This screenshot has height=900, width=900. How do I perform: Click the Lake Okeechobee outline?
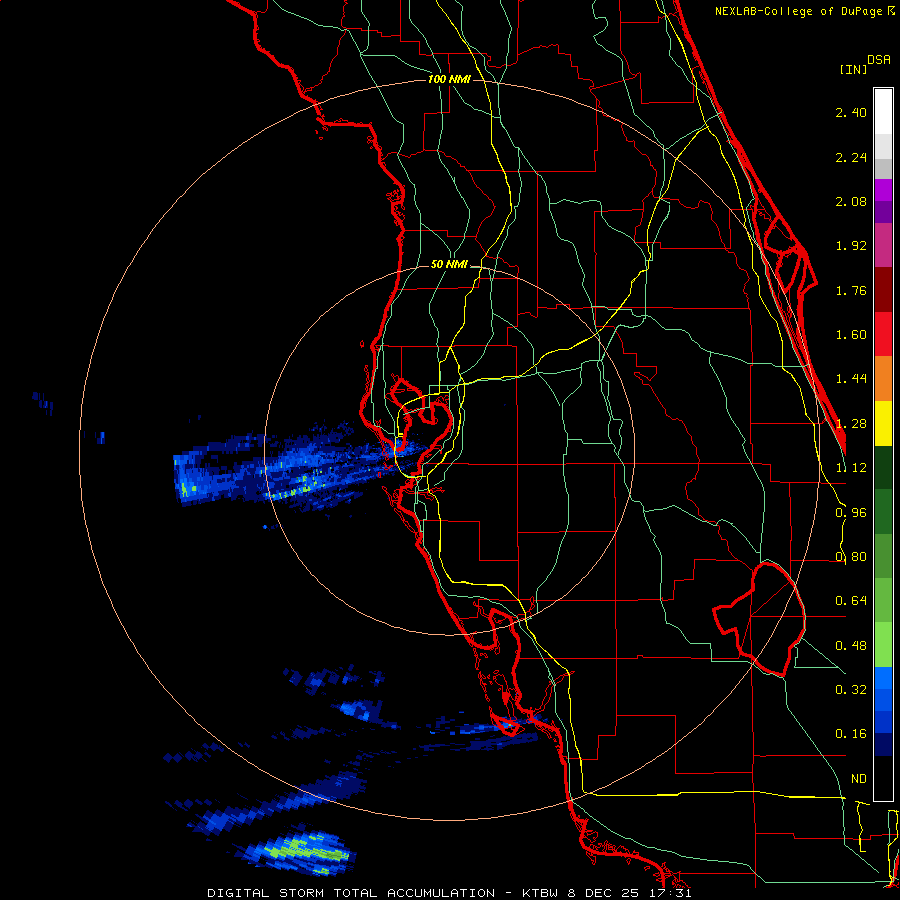pyautogui.click(x=759, y=619)
